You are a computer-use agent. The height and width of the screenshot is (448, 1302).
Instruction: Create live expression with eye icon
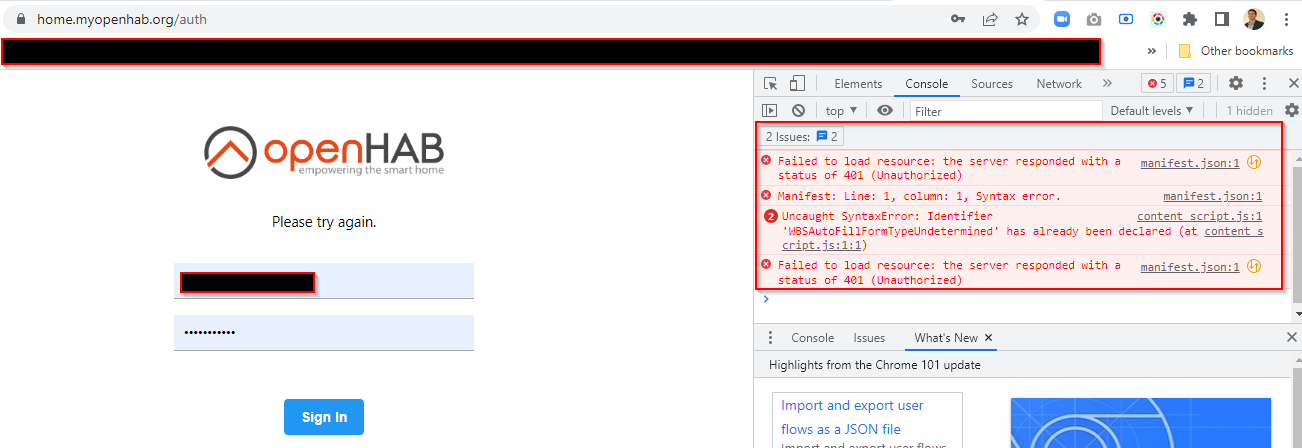885,111
